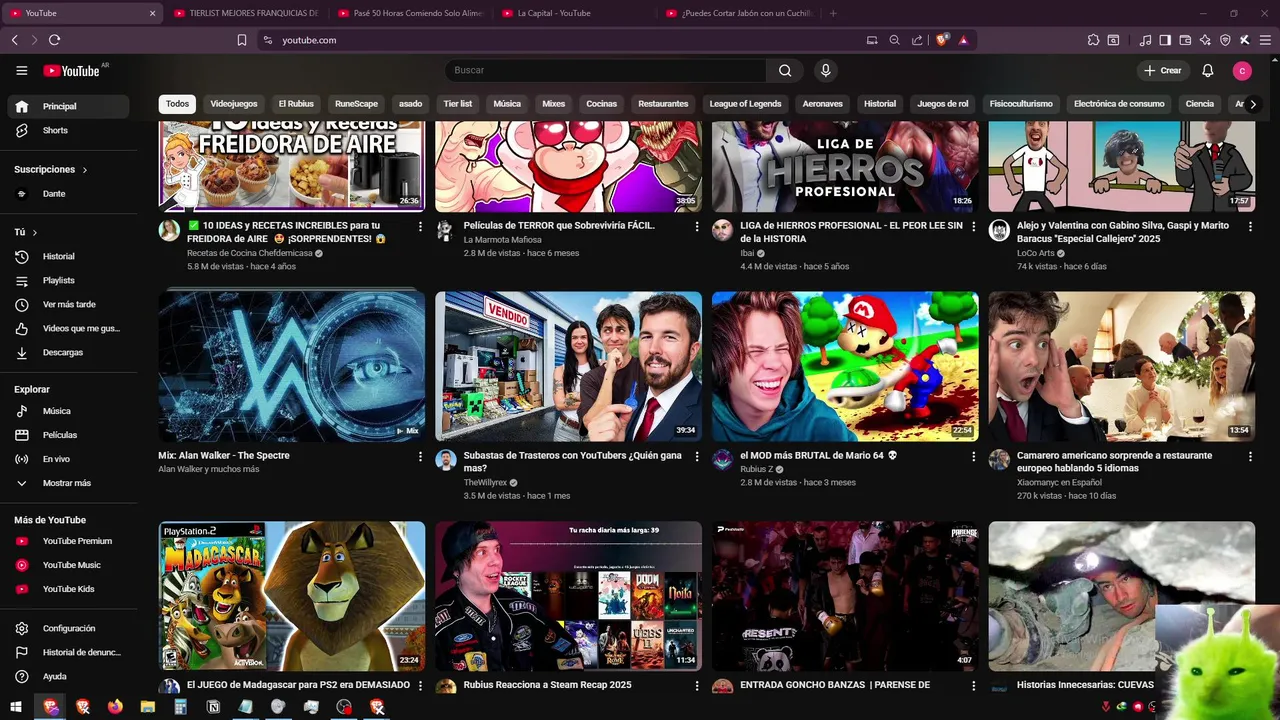This screenshot has width=1280, height=720.
Task: Switch to La Capital - YouTube tab
Action: pyautogui.click(x=575, y=13)
